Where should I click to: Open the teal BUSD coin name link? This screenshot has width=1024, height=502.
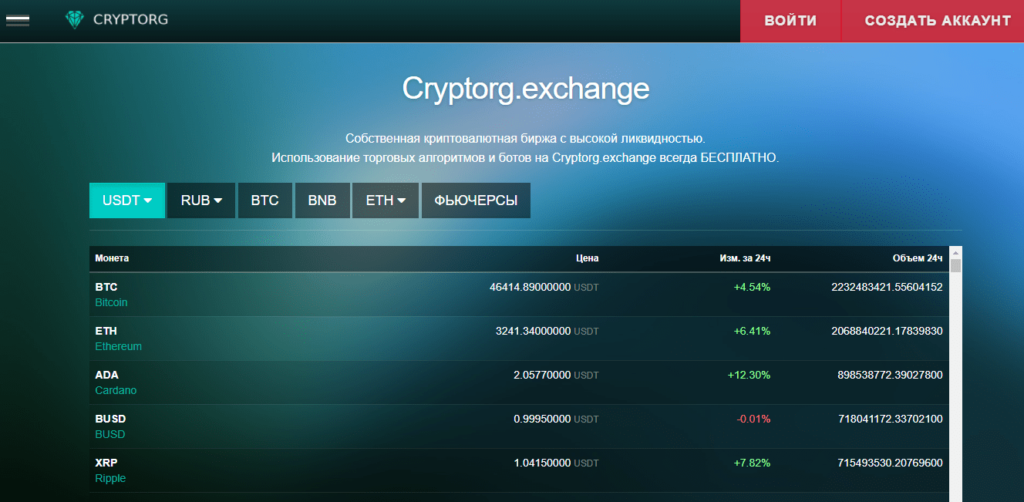click(x=110, y=434)
